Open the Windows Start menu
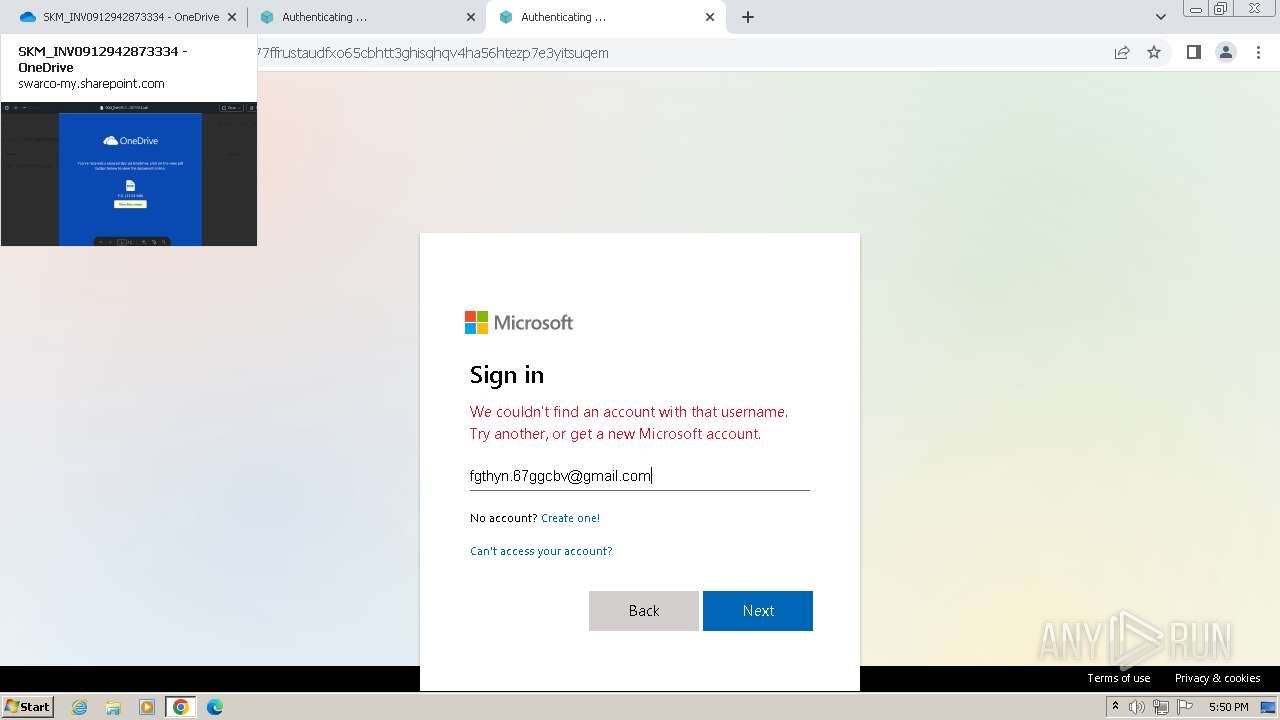Viewport: 1280px width, 720px height. pyautogui.click(x=28, y=707)
